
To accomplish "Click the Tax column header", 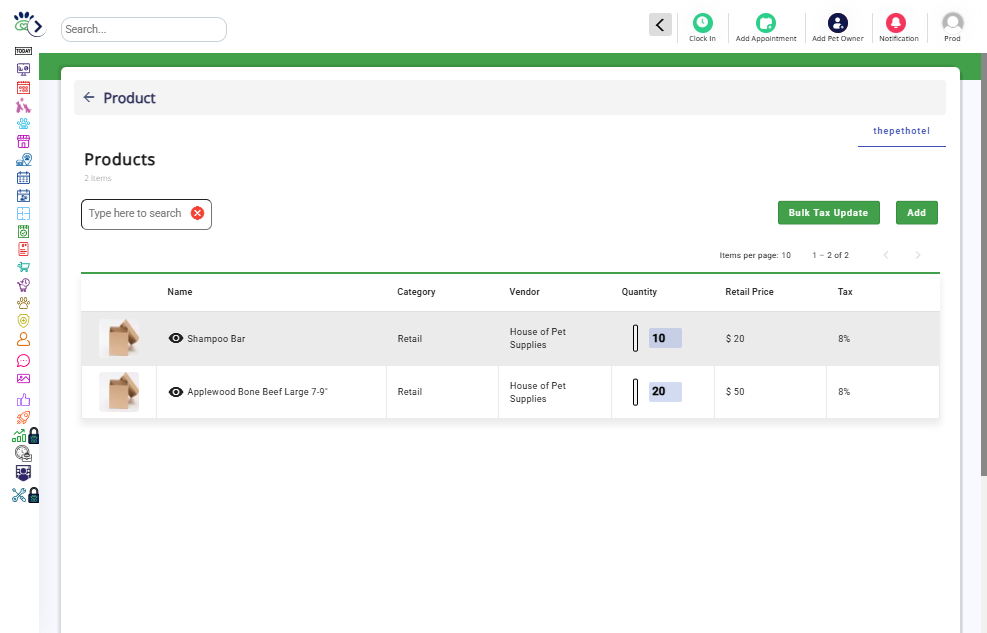I will pyautogui.click(x=845, y=292).
